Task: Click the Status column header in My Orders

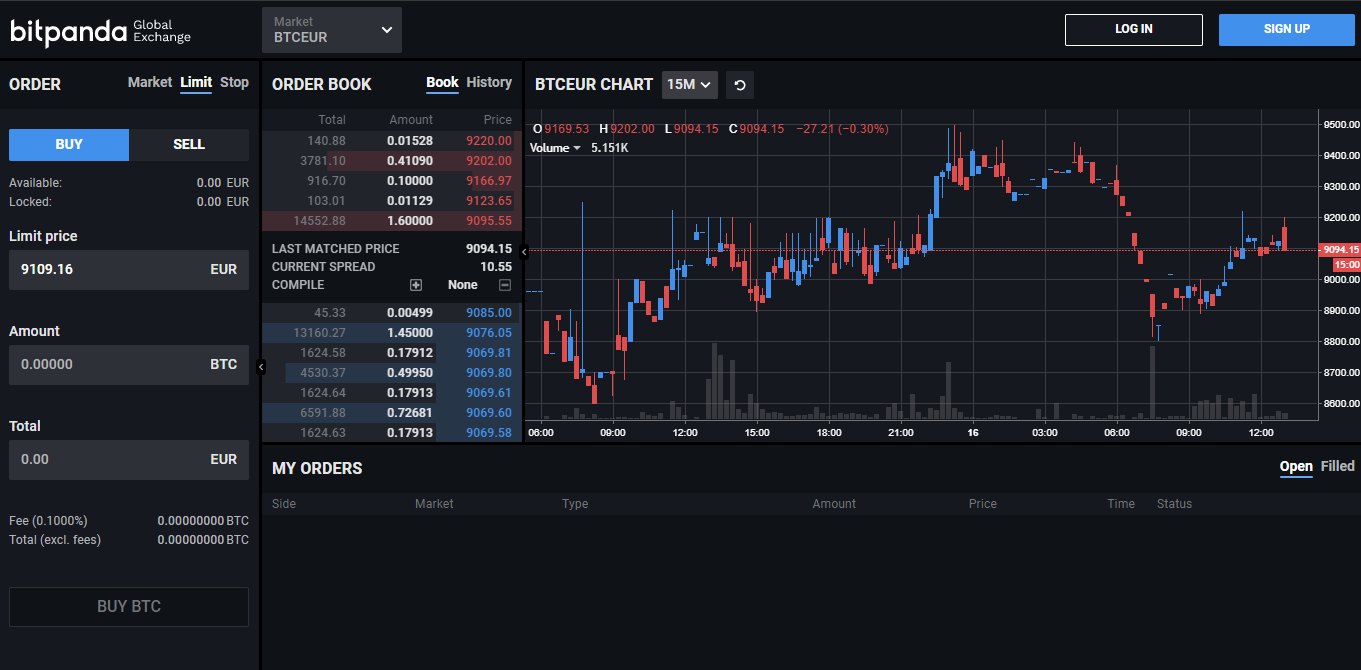Action: point(1174,504)
